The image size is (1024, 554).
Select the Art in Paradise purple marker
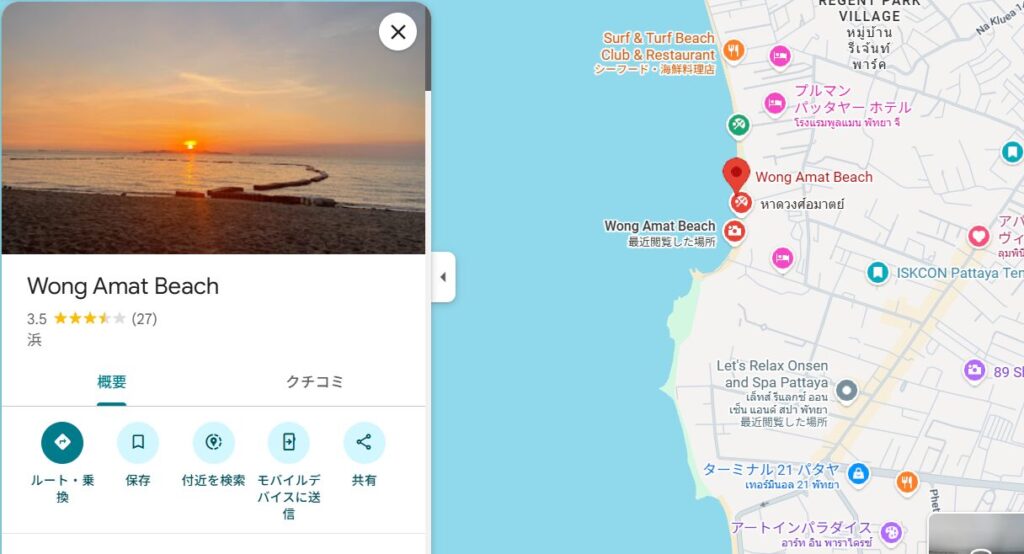point(891,532)
